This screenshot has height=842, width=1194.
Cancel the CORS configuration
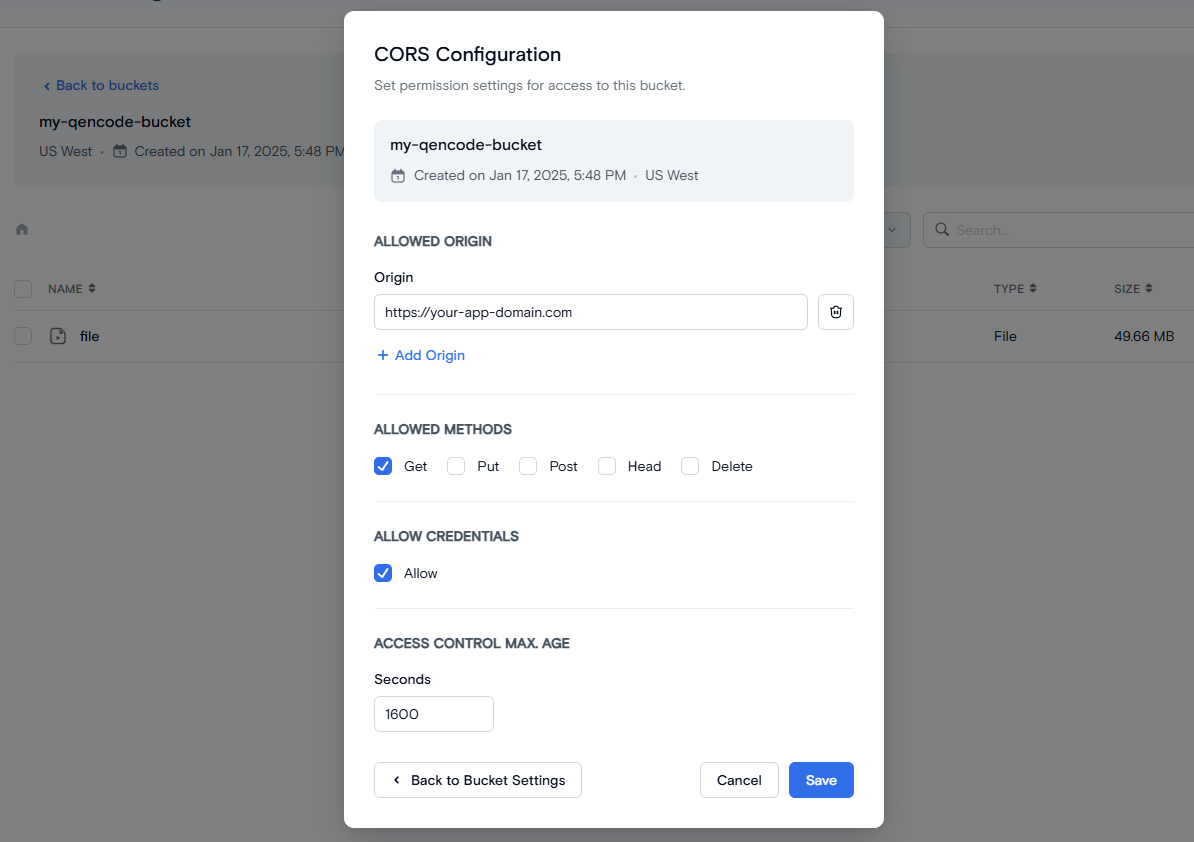point(739,780)
